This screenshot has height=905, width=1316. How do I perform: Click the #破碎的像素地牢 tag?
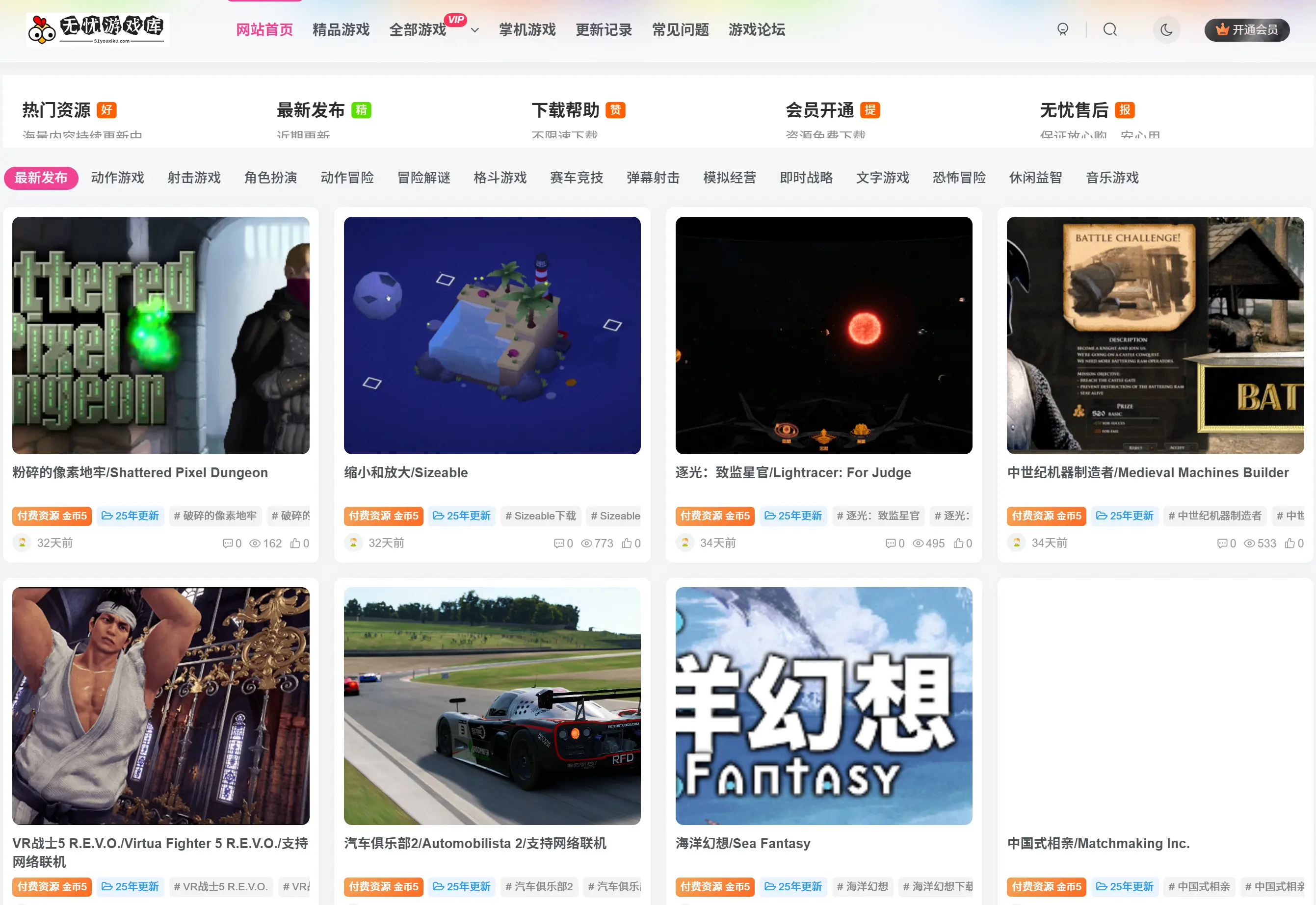pyautogui.click(x=215, y=516)
